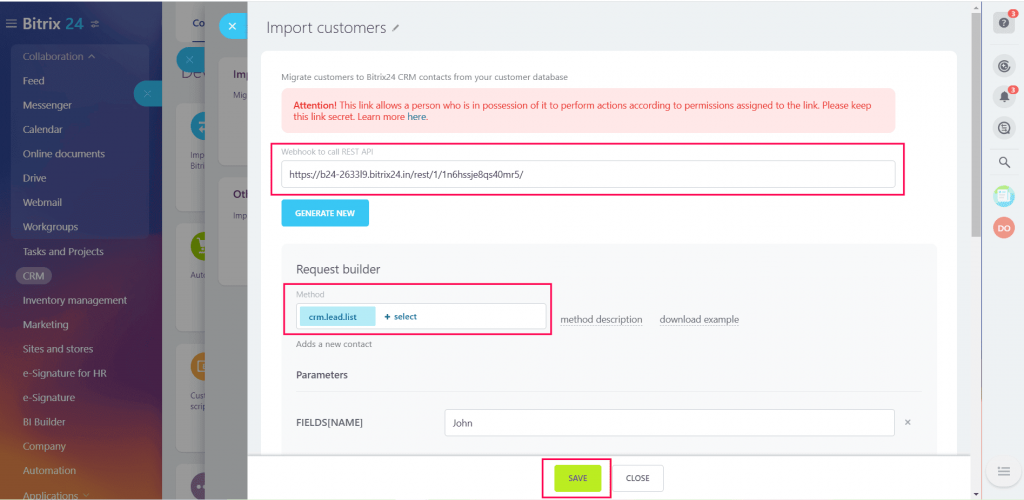This screenshot has height=500, width=1024.
Task: Click the 'FIELDS[NAME]' parameter label
Action: point(329,423)
